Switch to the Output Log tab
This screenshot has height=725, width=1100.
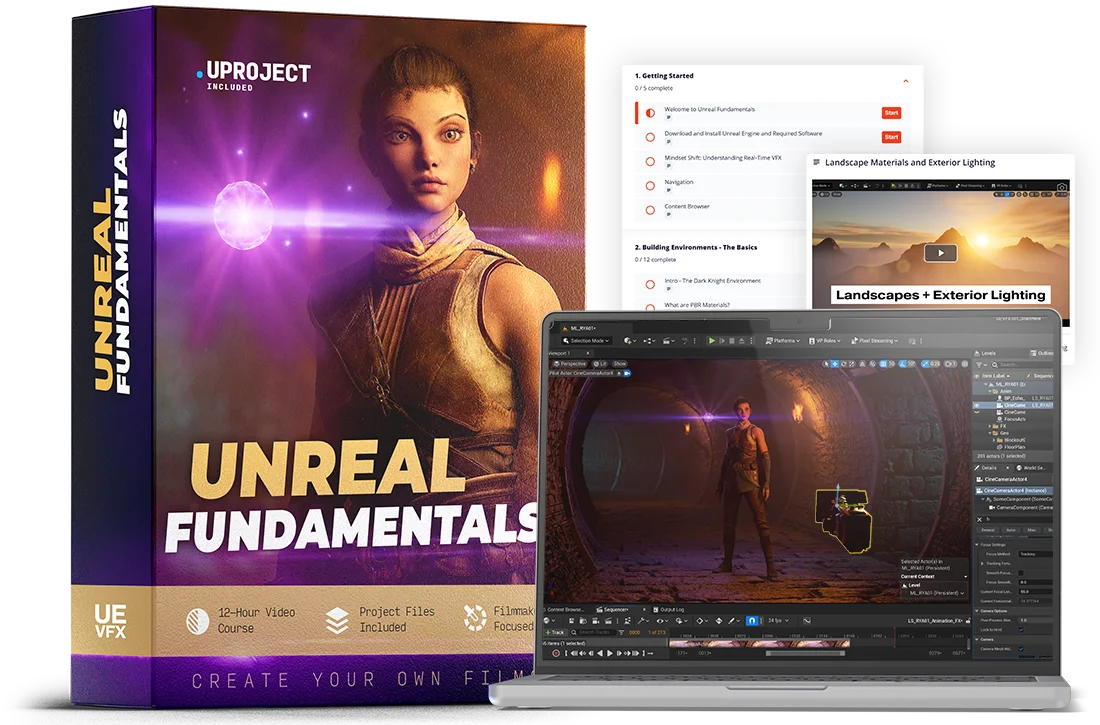669,610
